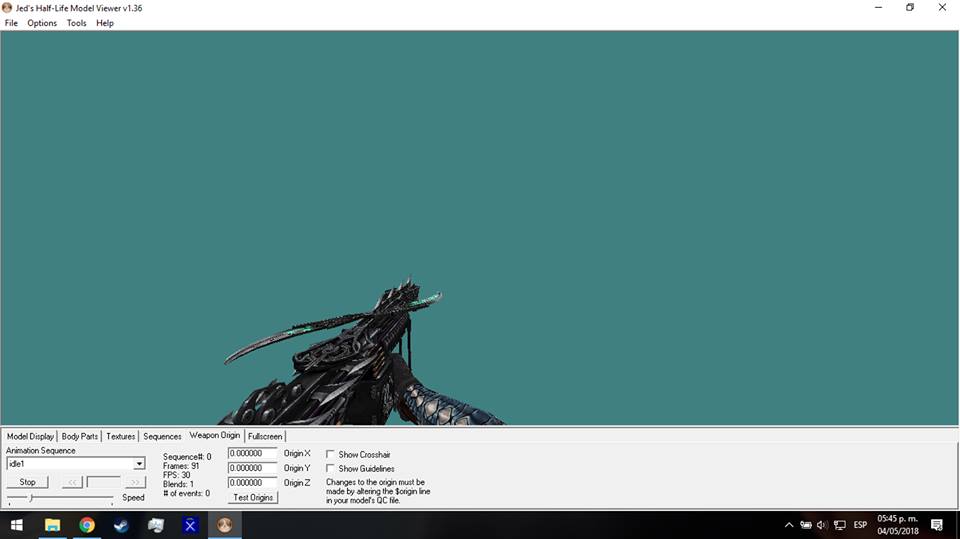Enable the Show Crosshair checkbox
This screenshot has width=960, height=539.
pyautogui.click(x=330, y=454)
